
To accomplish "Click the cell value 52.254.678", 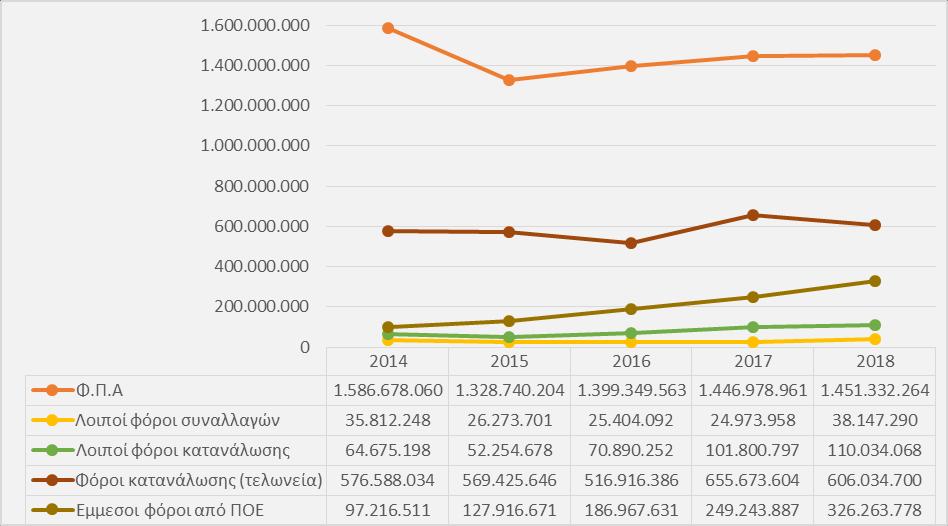I will coord(510,450).
